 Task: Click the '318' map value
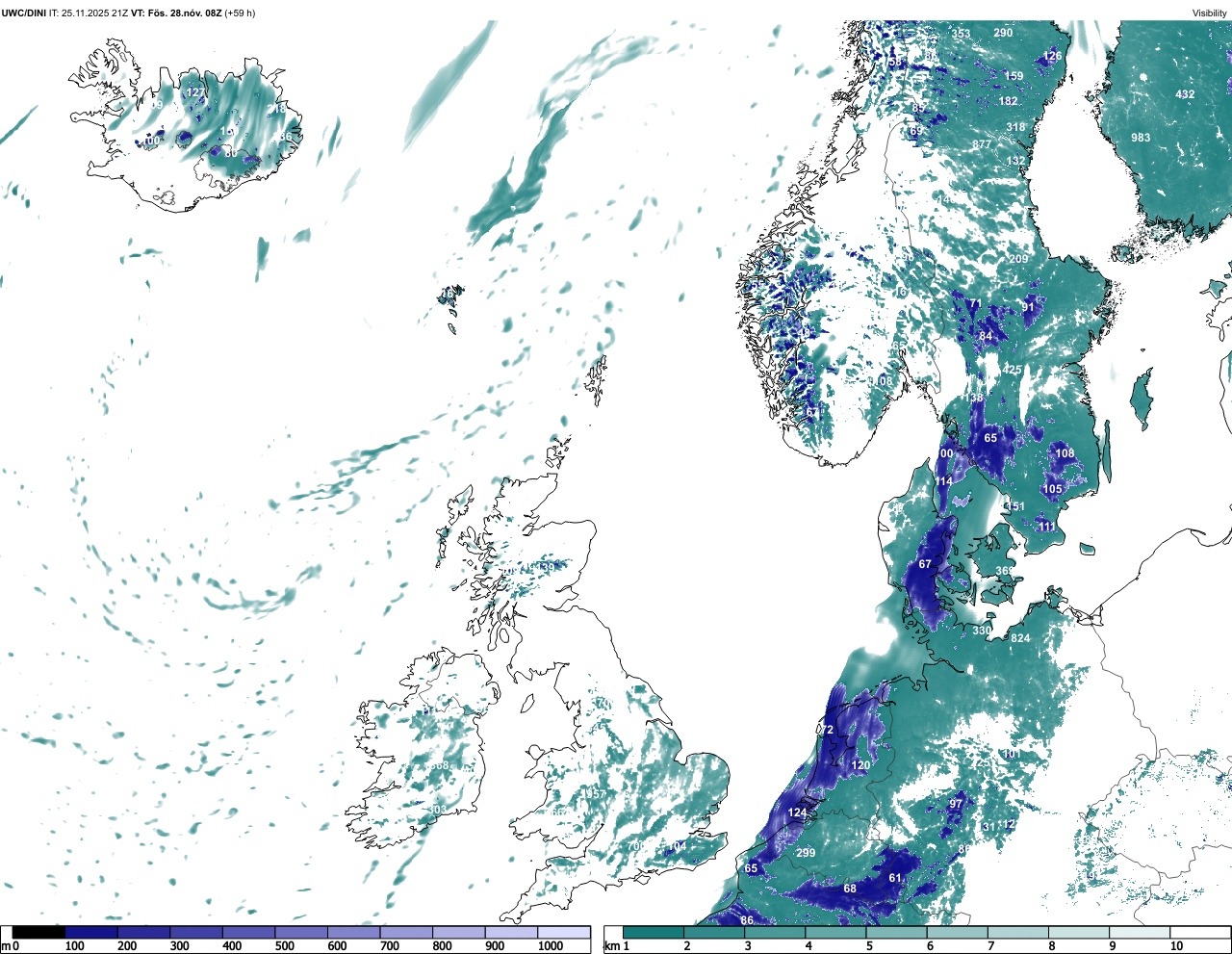point(1015,127)
